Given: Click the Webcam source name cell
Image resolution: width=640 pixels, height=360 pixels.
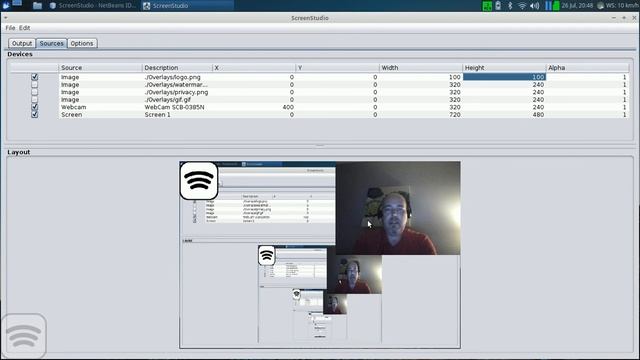Looking at the screenshot, I should pyautogui.click(x=100, y=107).
